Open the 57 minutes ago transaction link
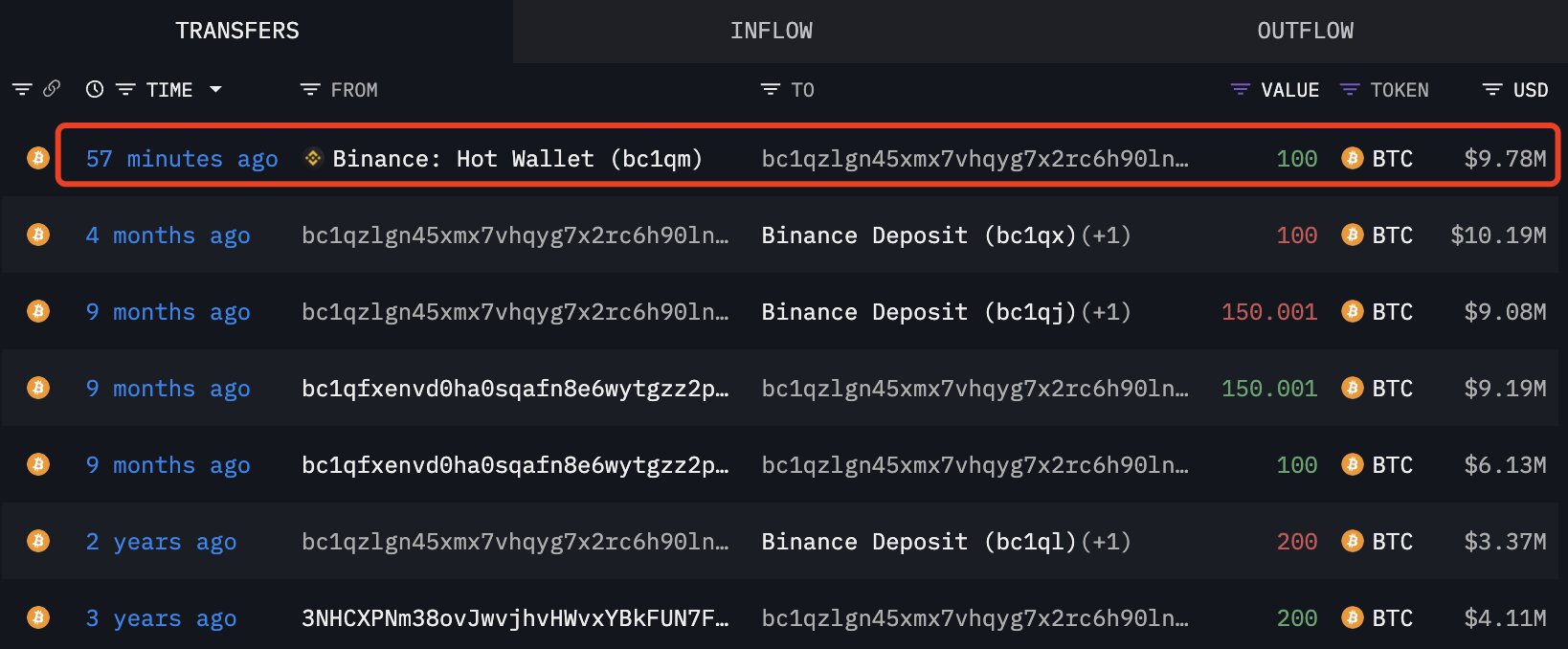Screen dimensions: 1568x649 (x=182, y=159)
